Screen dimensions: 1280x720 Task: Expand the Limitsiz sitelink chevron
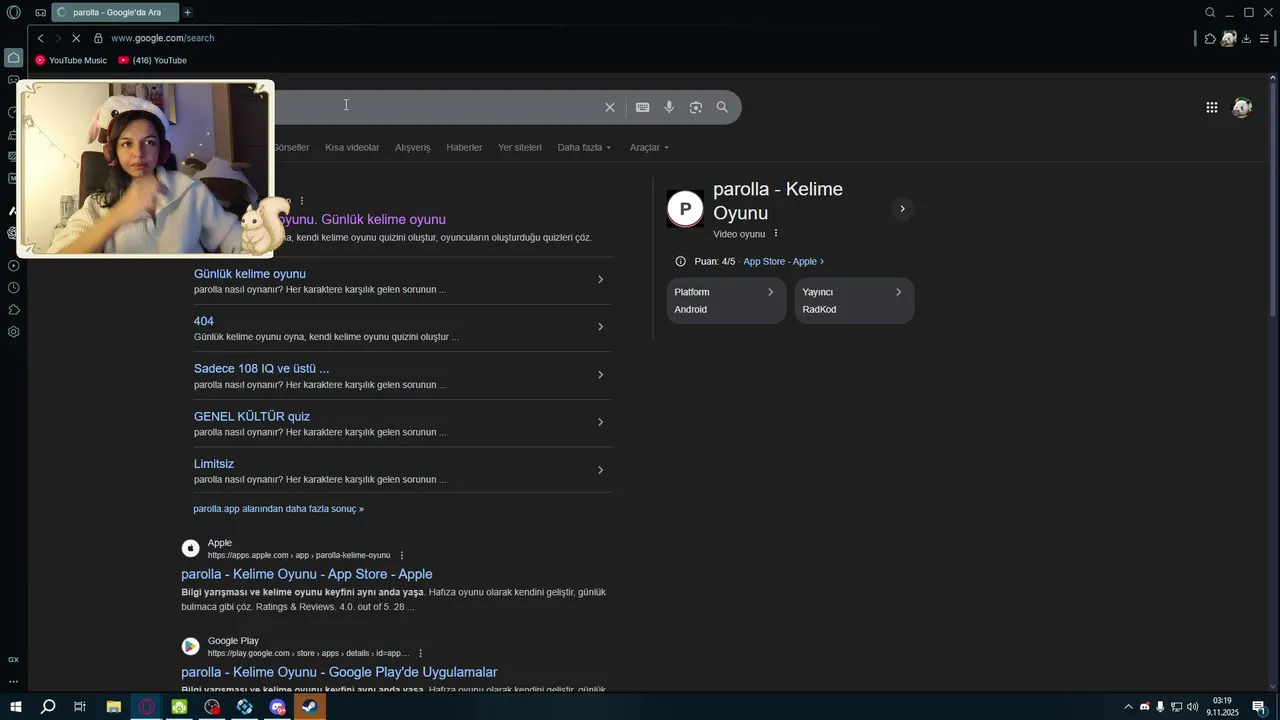tap(600, 470)
